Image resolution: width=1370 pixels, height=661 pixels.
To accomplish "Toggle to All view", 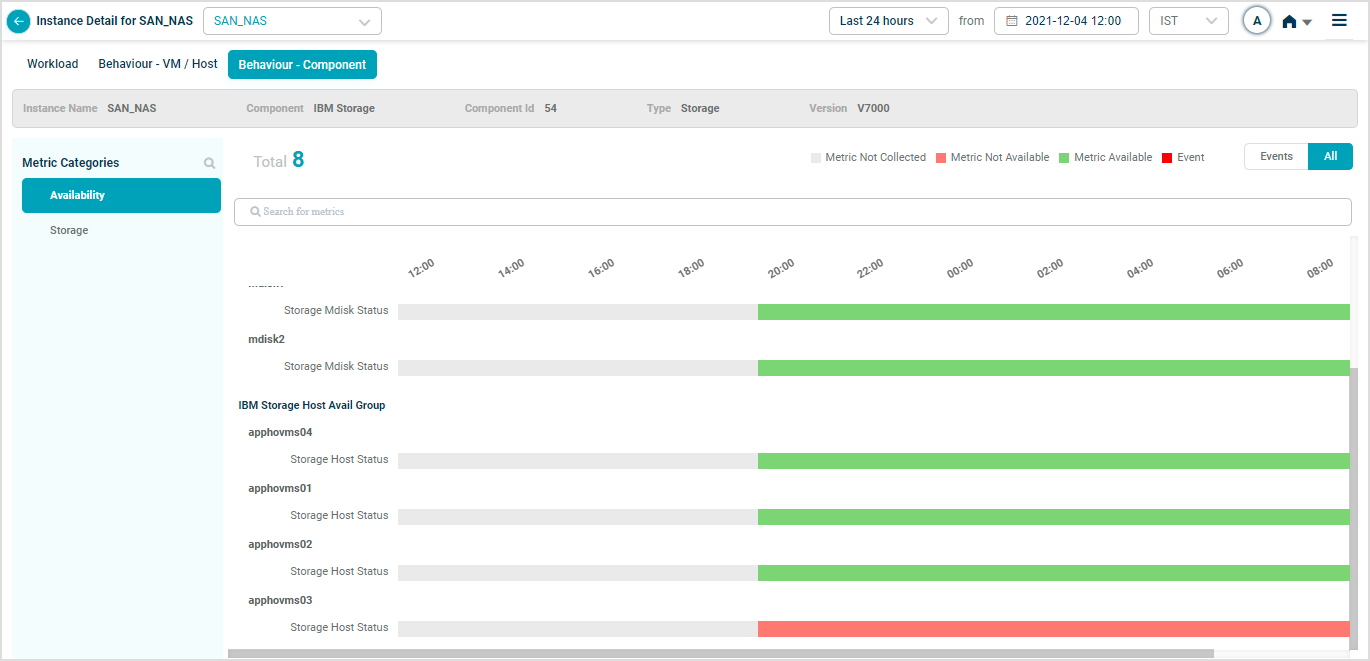I will (x=1330, y=157).
